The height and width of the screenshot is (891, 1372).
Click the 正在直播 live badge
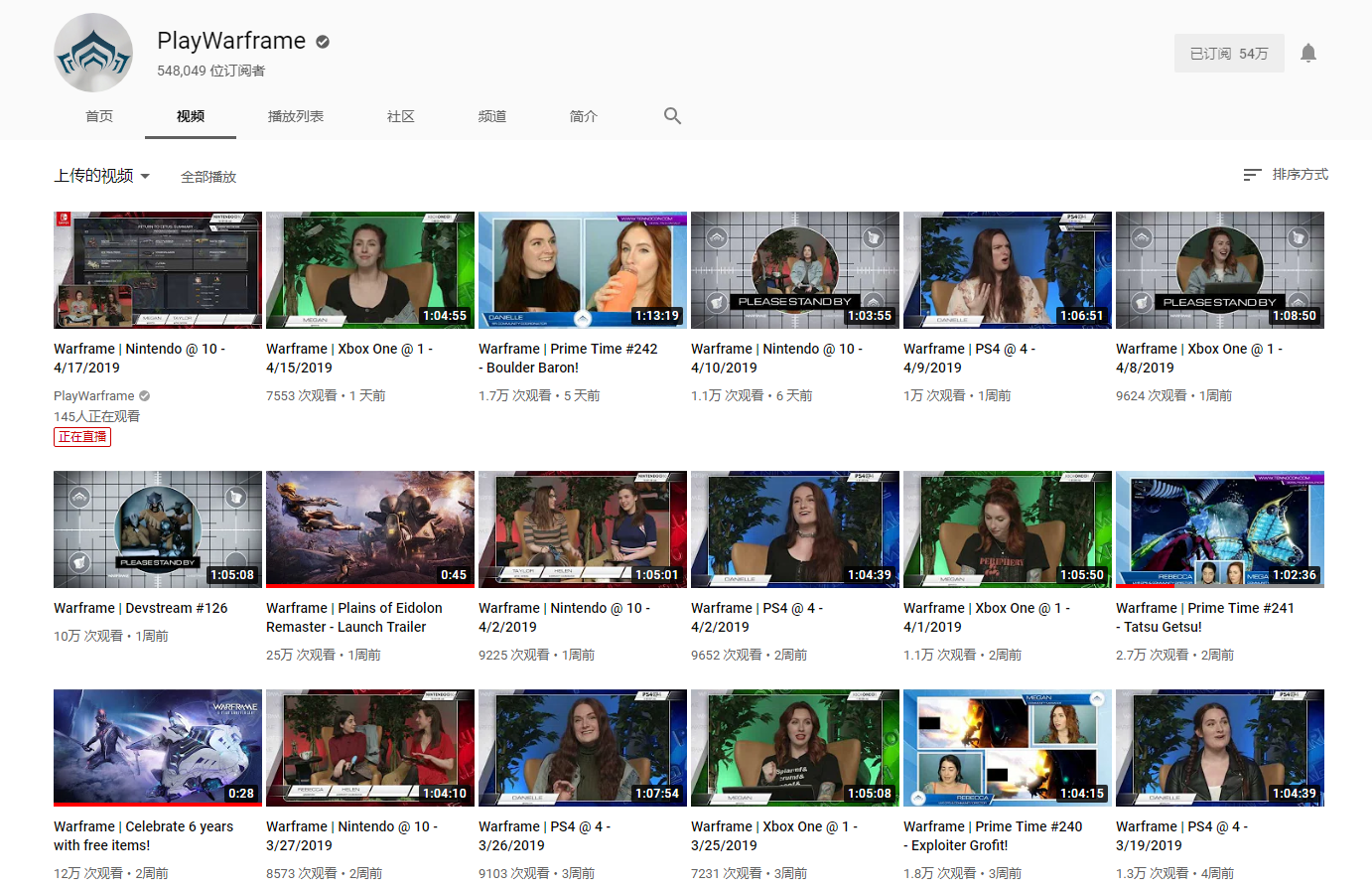tap(82, 437)
